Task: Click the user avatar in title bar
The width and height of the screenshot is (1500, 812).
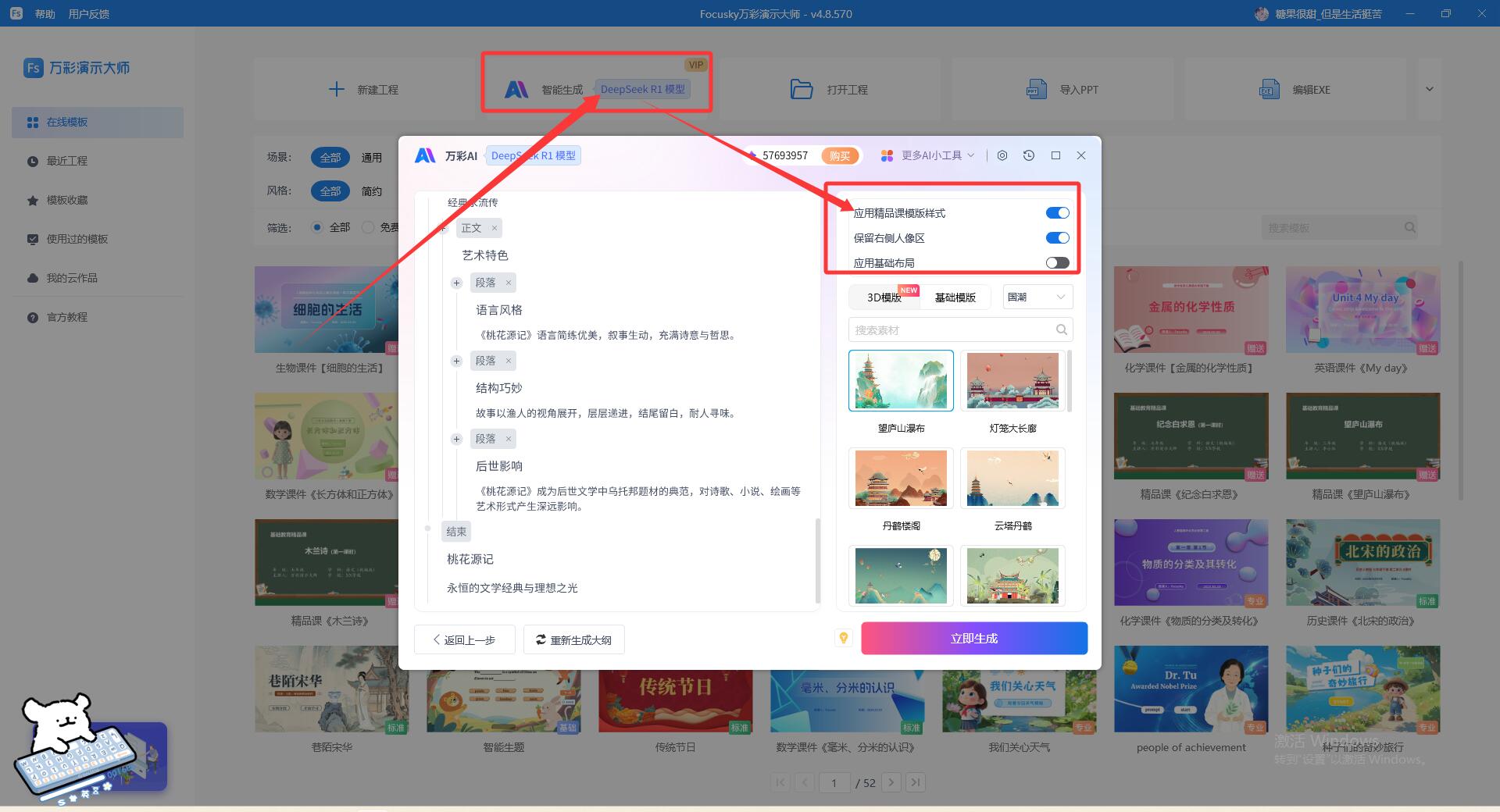Action: [x=1261, y=13]
